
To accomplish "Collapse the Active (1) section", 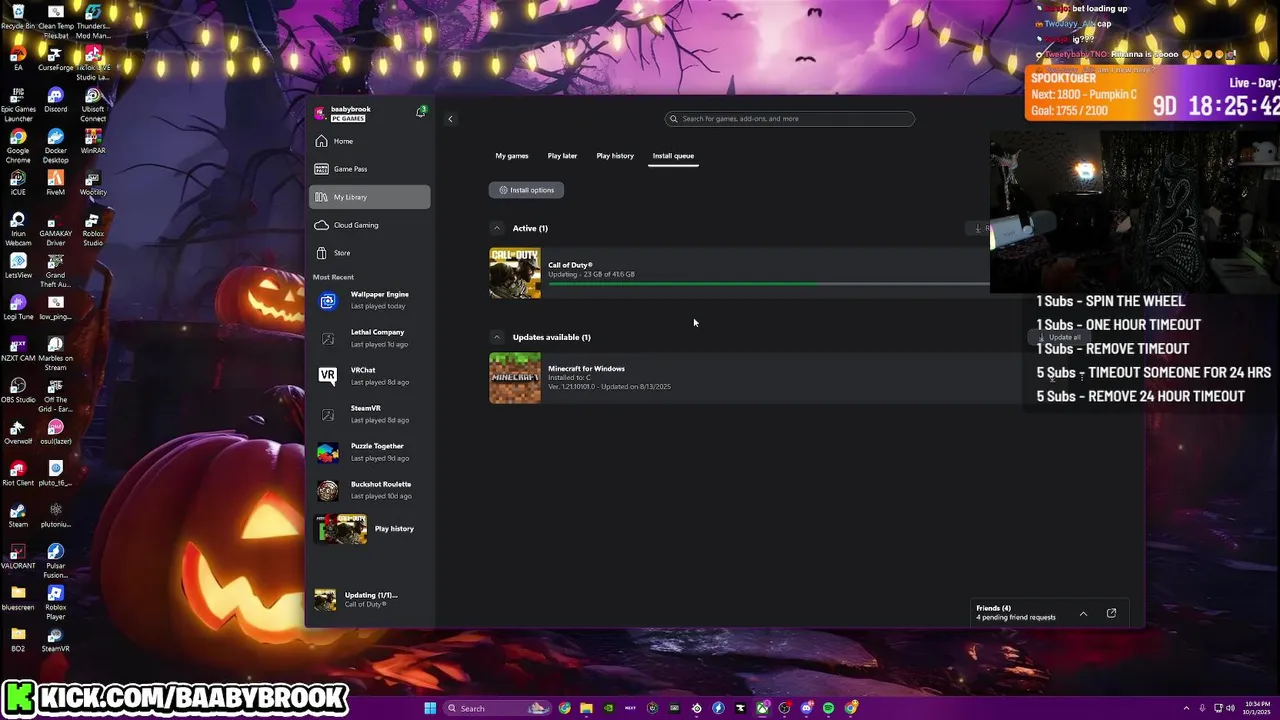I will [x=497, y=228].
